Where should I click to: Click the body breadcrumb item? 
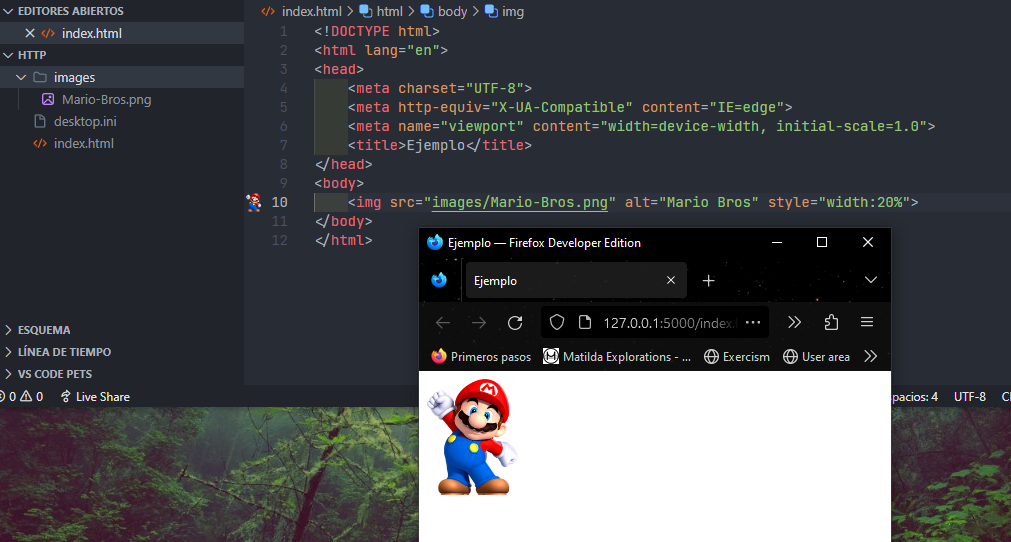pyautogui.click(x=452, y=12)
